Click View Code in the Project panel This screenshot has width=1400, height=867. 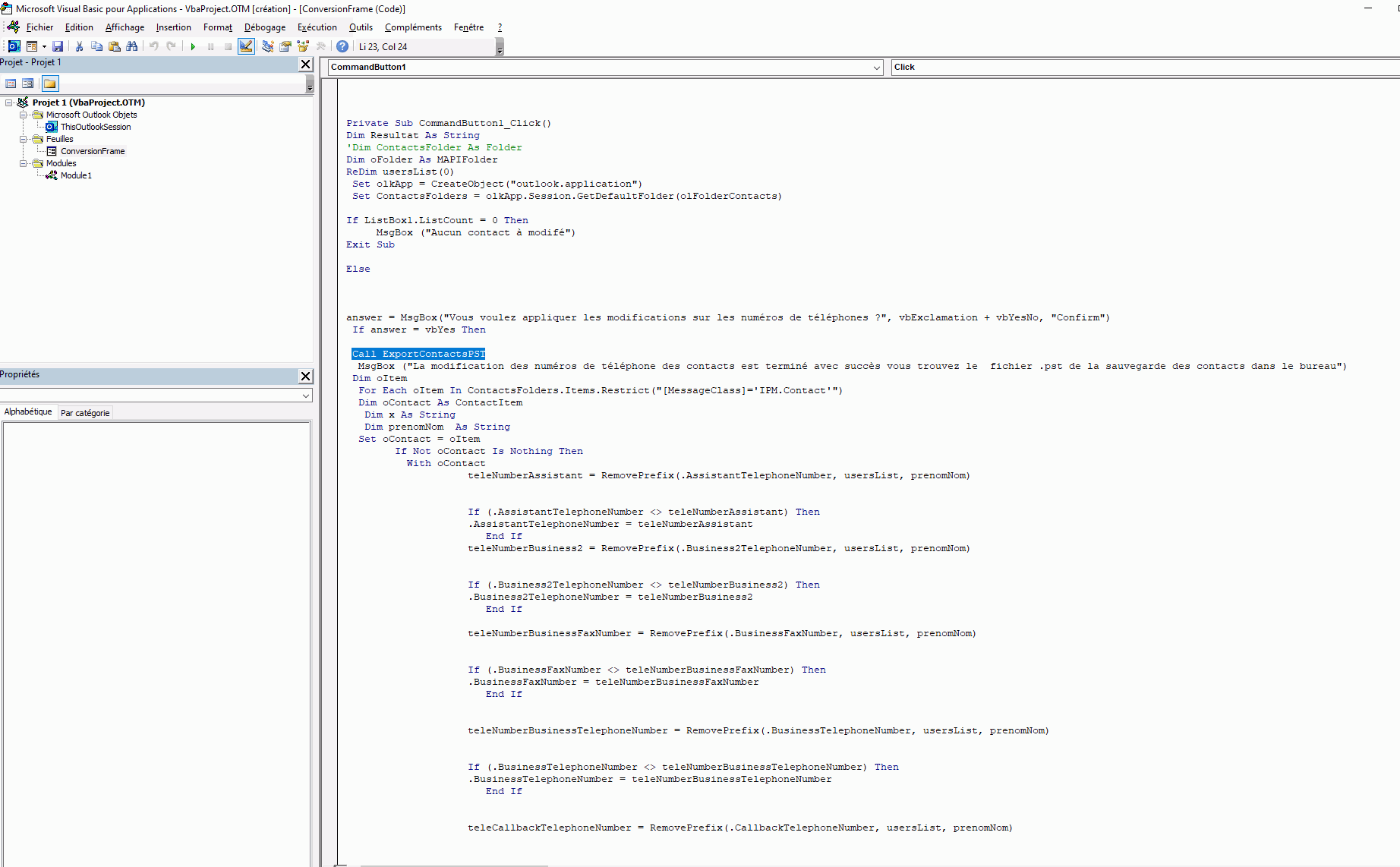point(11,84)
